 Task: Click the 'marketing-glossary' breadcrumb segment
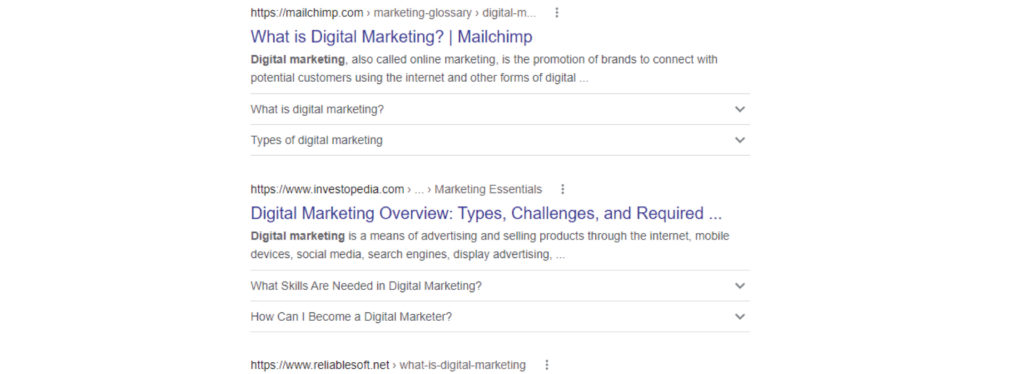[423, 12]
